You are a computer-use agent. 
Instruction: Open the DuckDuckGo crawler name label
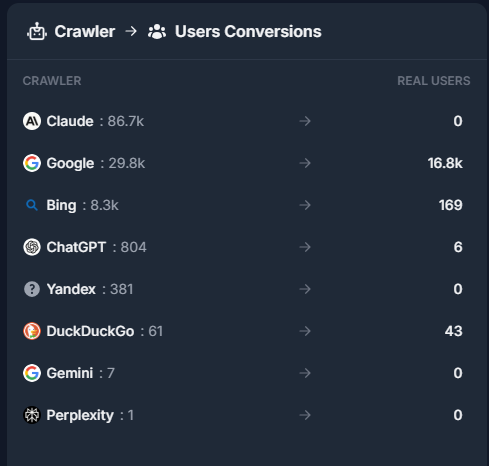coord(90,331)
